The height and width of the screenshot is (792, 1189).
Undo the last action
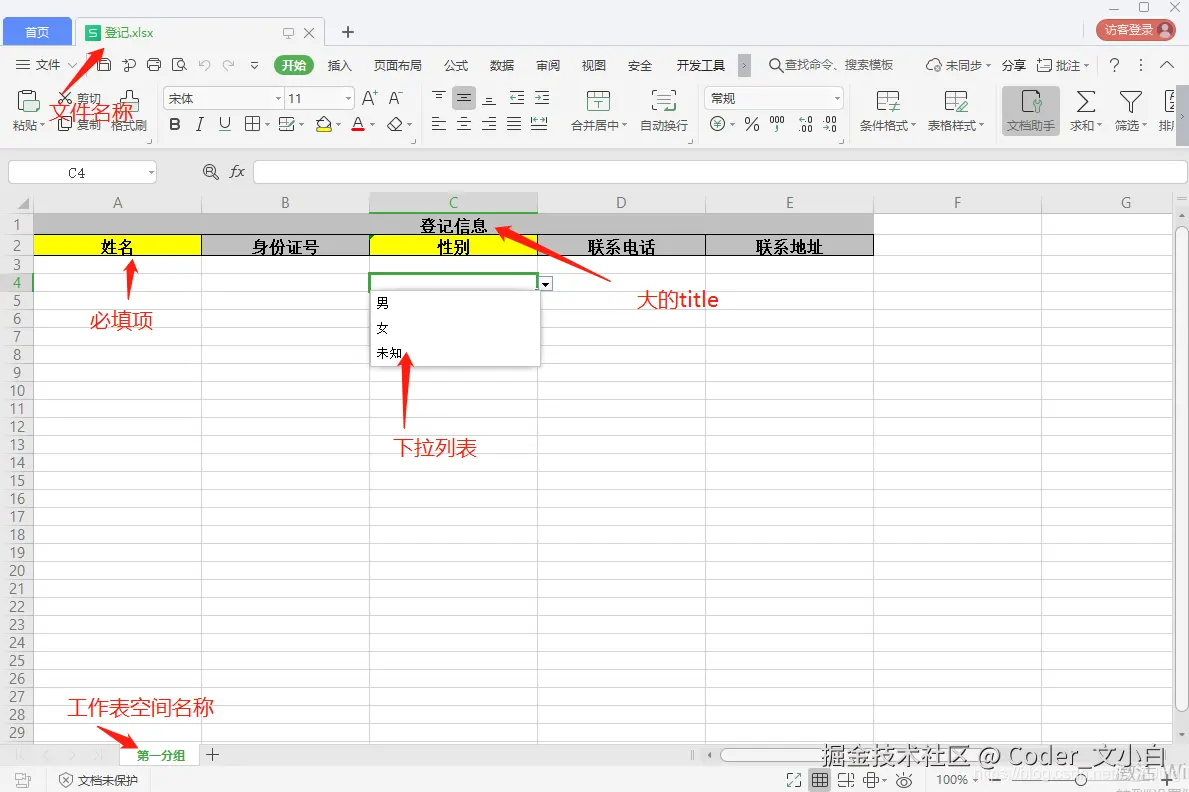pyautogui.click(x=204, y=65)
